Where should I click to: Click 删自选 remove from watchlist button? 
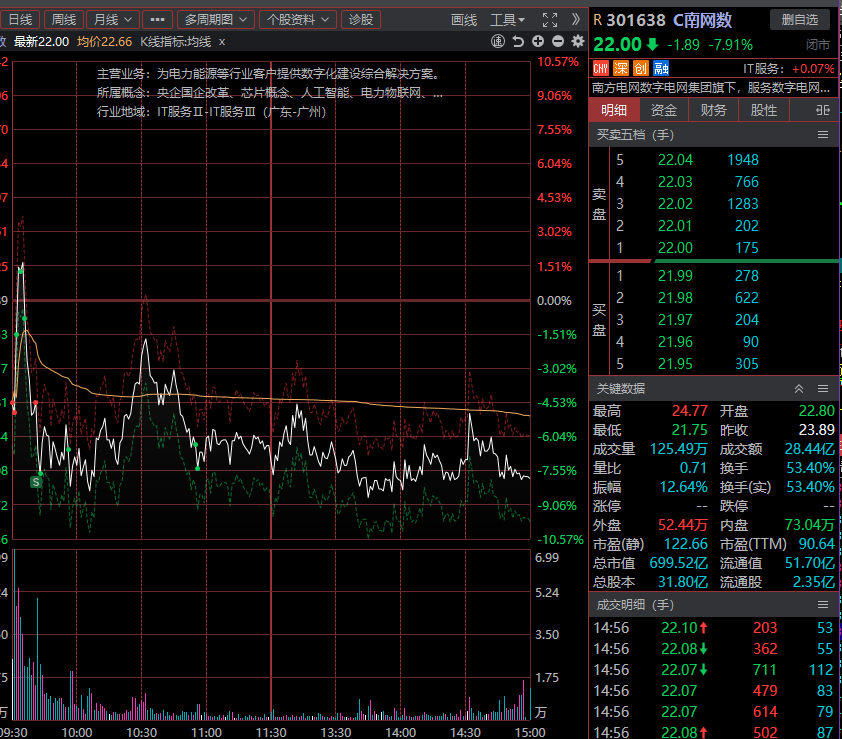(x=800, y=20)
